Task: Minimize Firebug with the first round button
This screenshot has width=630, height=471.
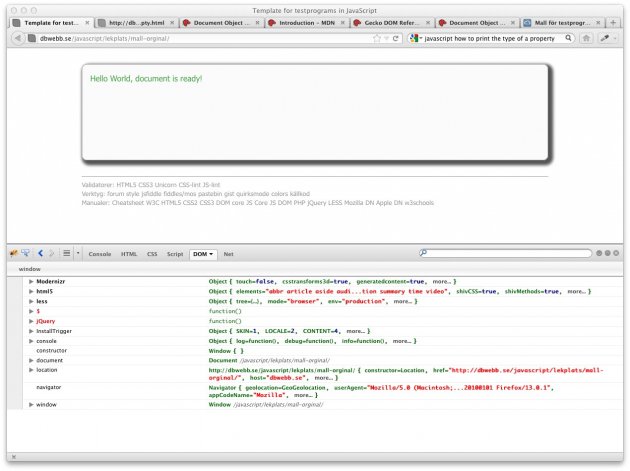Action: [x=599, y=253]
